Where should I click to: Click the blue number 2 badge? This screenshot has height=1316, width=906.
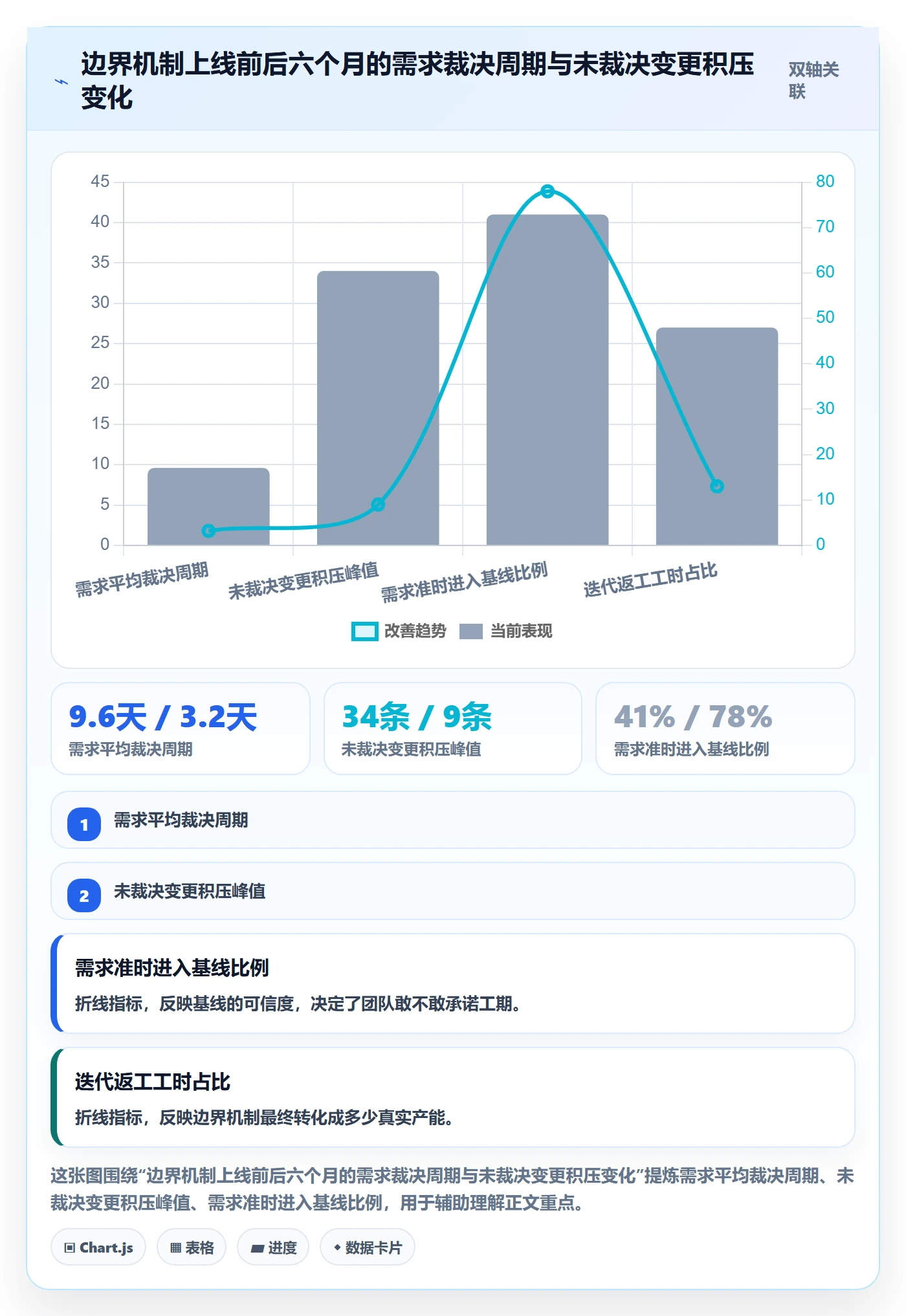coord(84,895)
